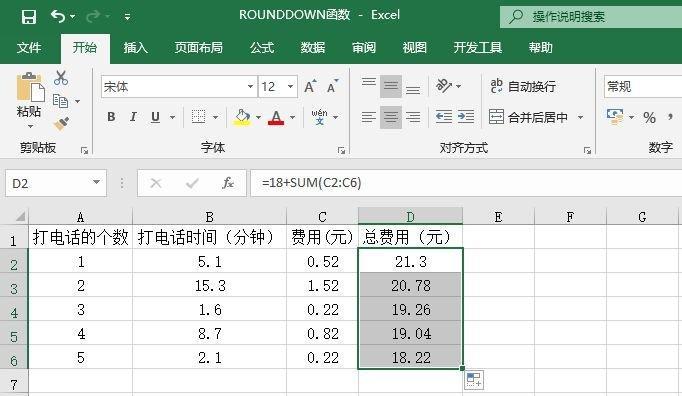This screenshot has width=682, height=396.
Task: Open 对齐方式 dialog launcher
Action: click(x=587, y=151)
